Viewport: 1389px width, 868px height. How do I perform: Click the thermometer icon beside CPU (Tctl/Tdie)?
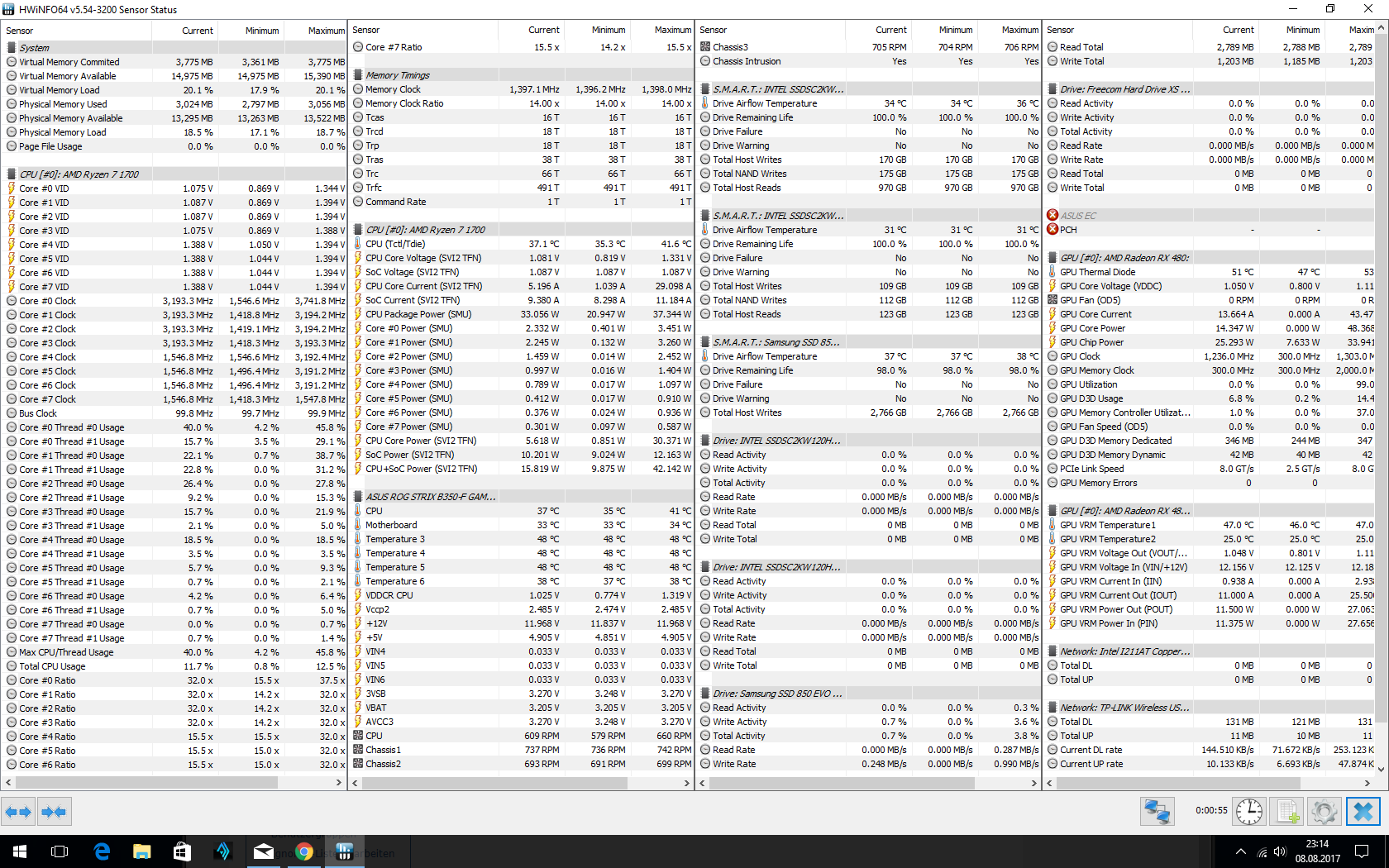click(x=358, y=244)
